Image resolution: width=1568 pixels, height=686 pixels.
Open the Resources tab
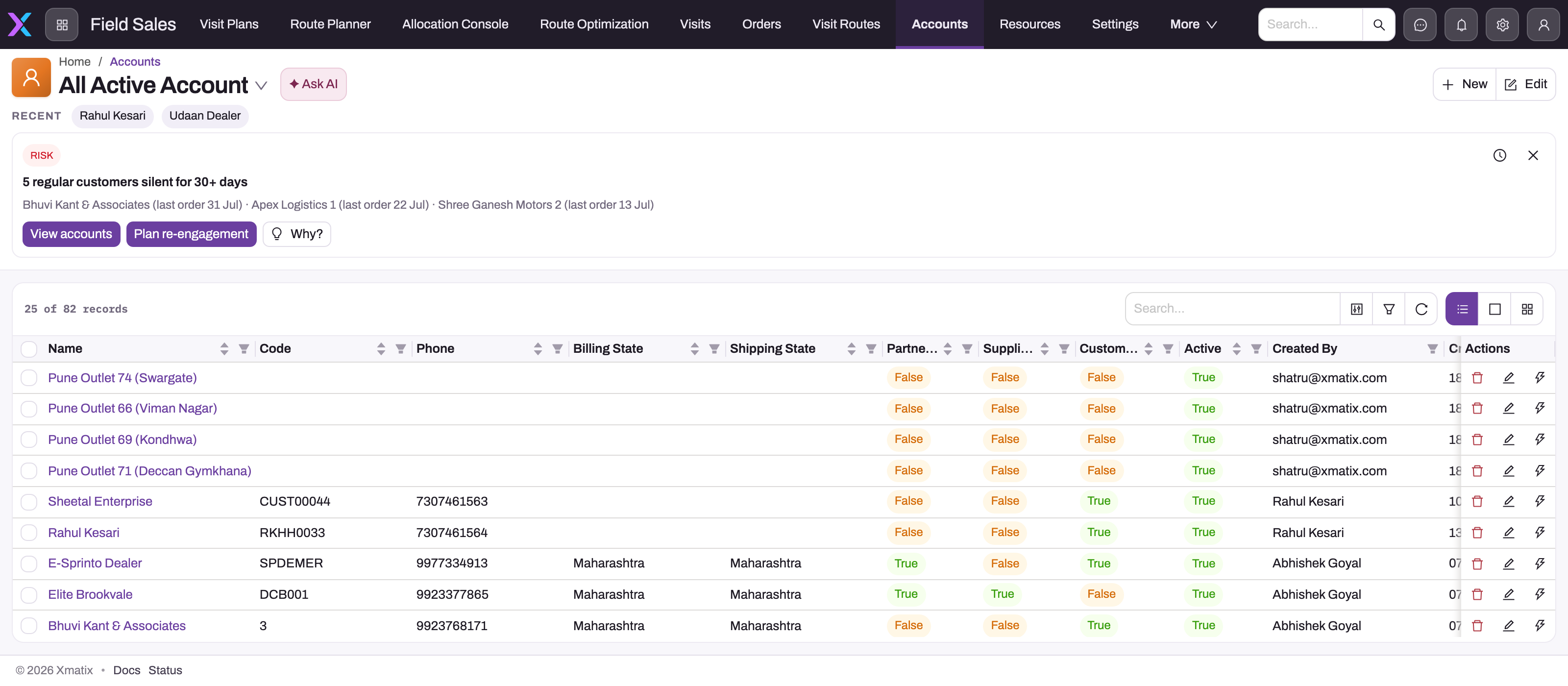(x=1029, y=24)
